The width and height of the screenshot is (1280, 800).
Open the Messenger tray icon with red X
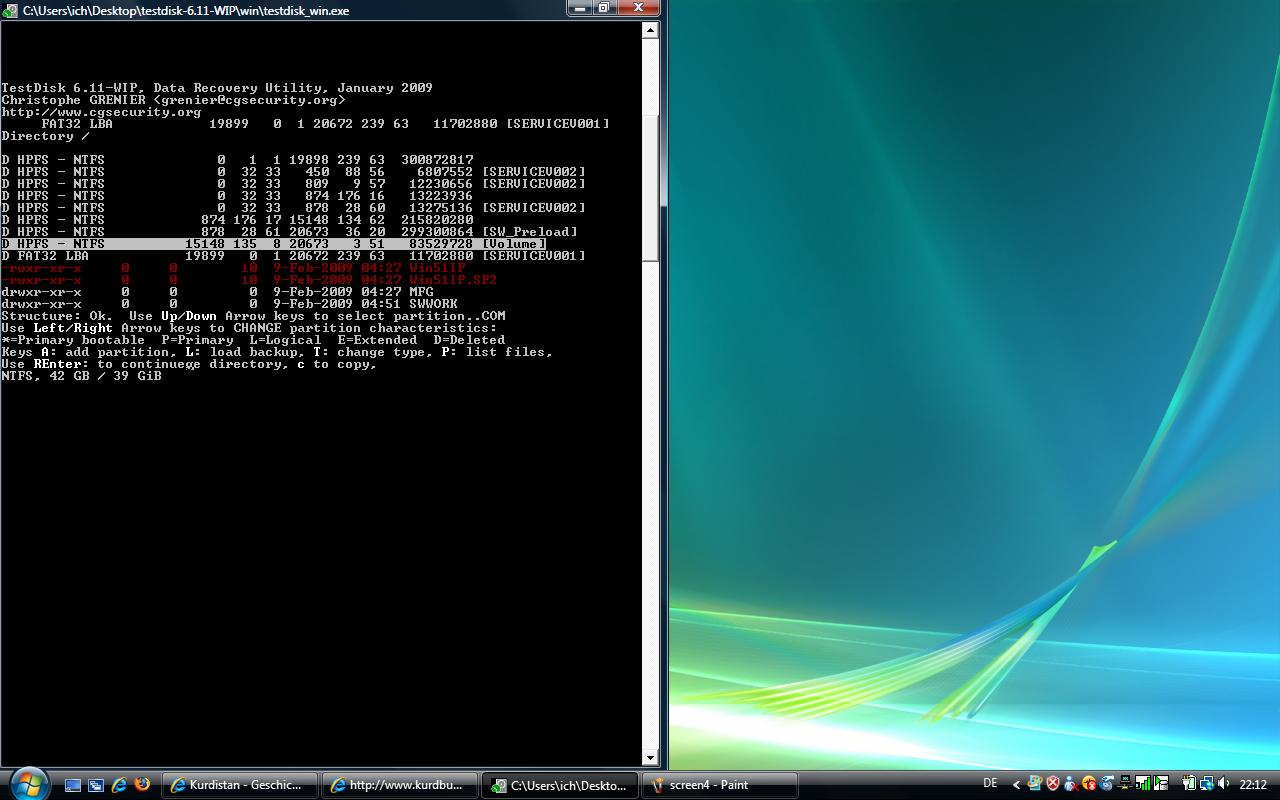point(1071,783)
